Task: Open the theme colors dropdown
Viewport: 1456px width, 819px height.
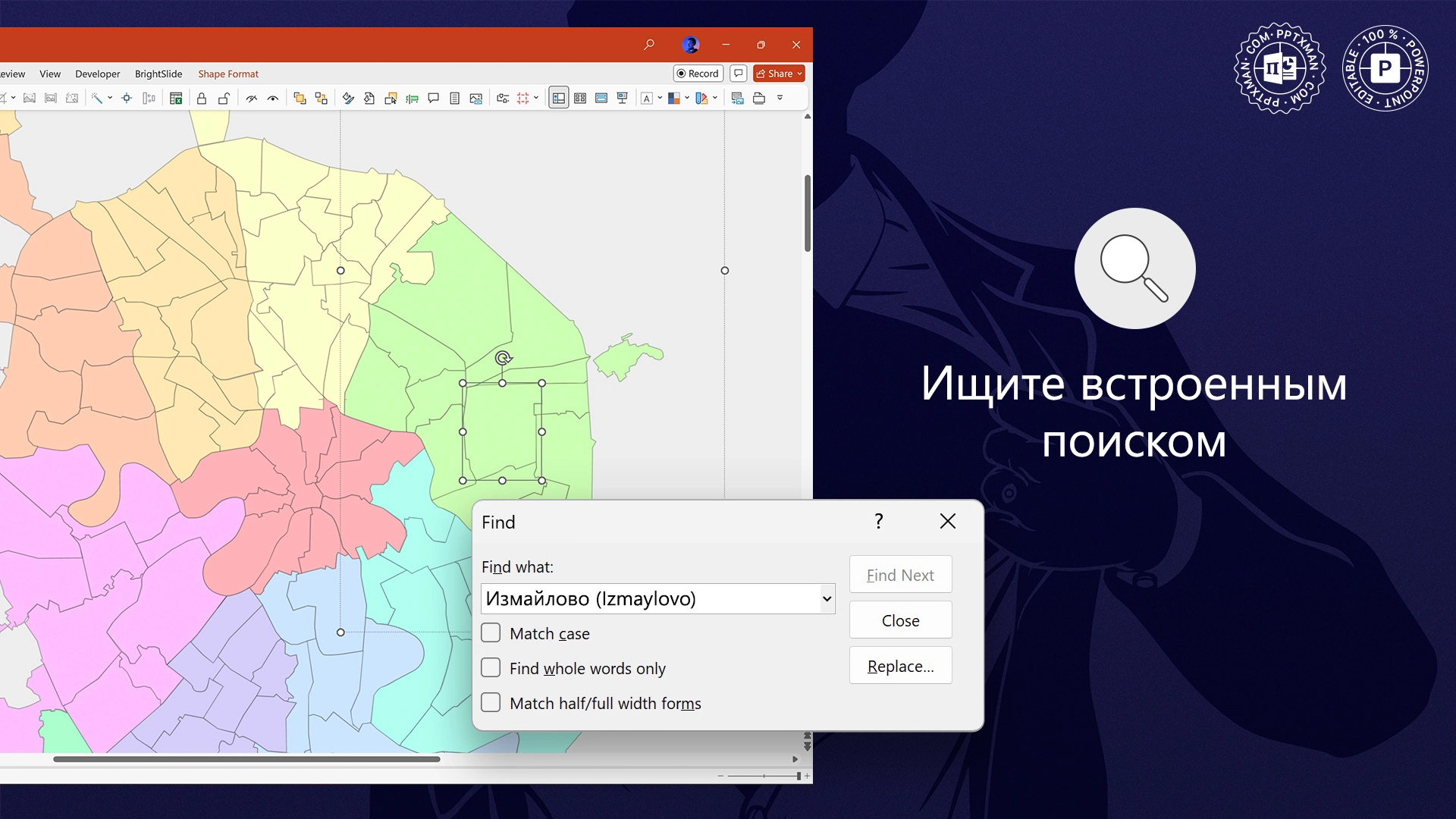Action: pyautogui.click(x=686, y=98)
